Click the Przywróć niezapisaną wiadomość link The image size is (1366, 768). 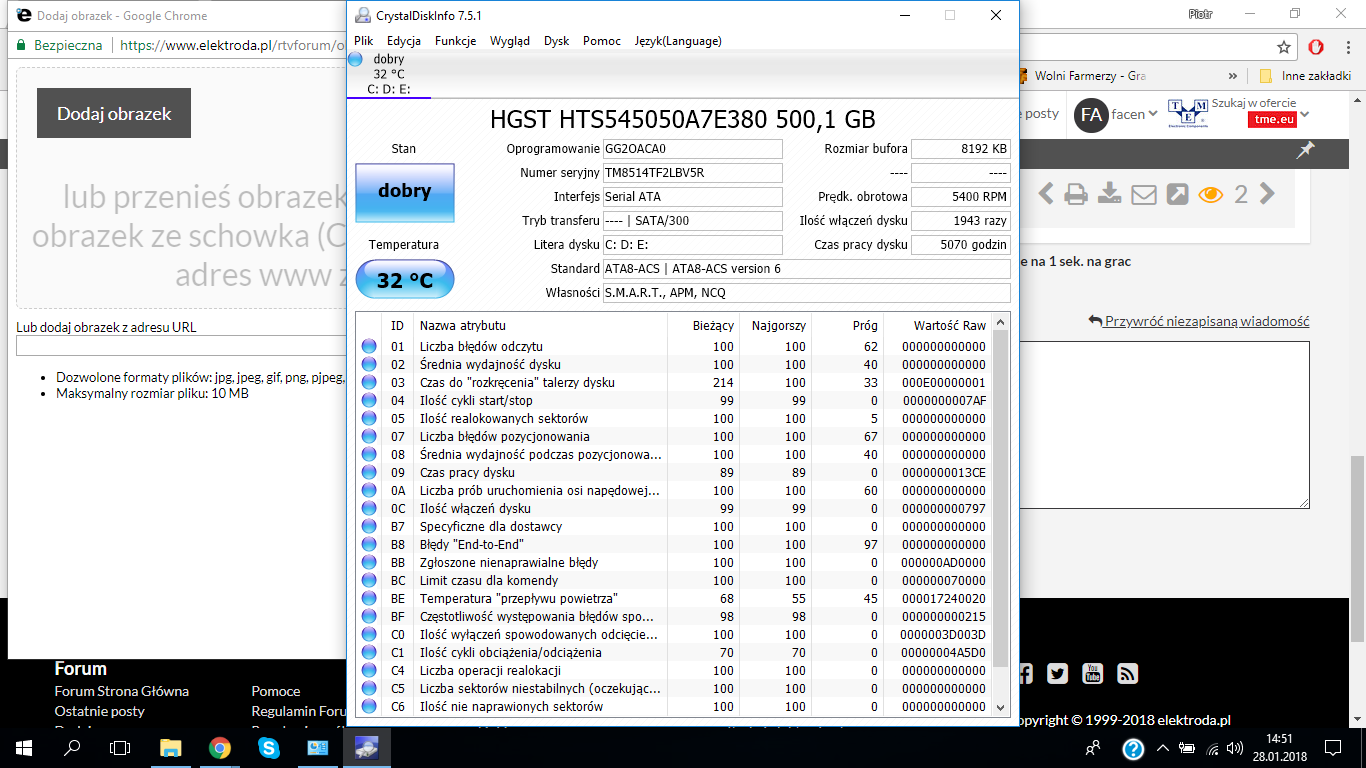[1199, 321]
